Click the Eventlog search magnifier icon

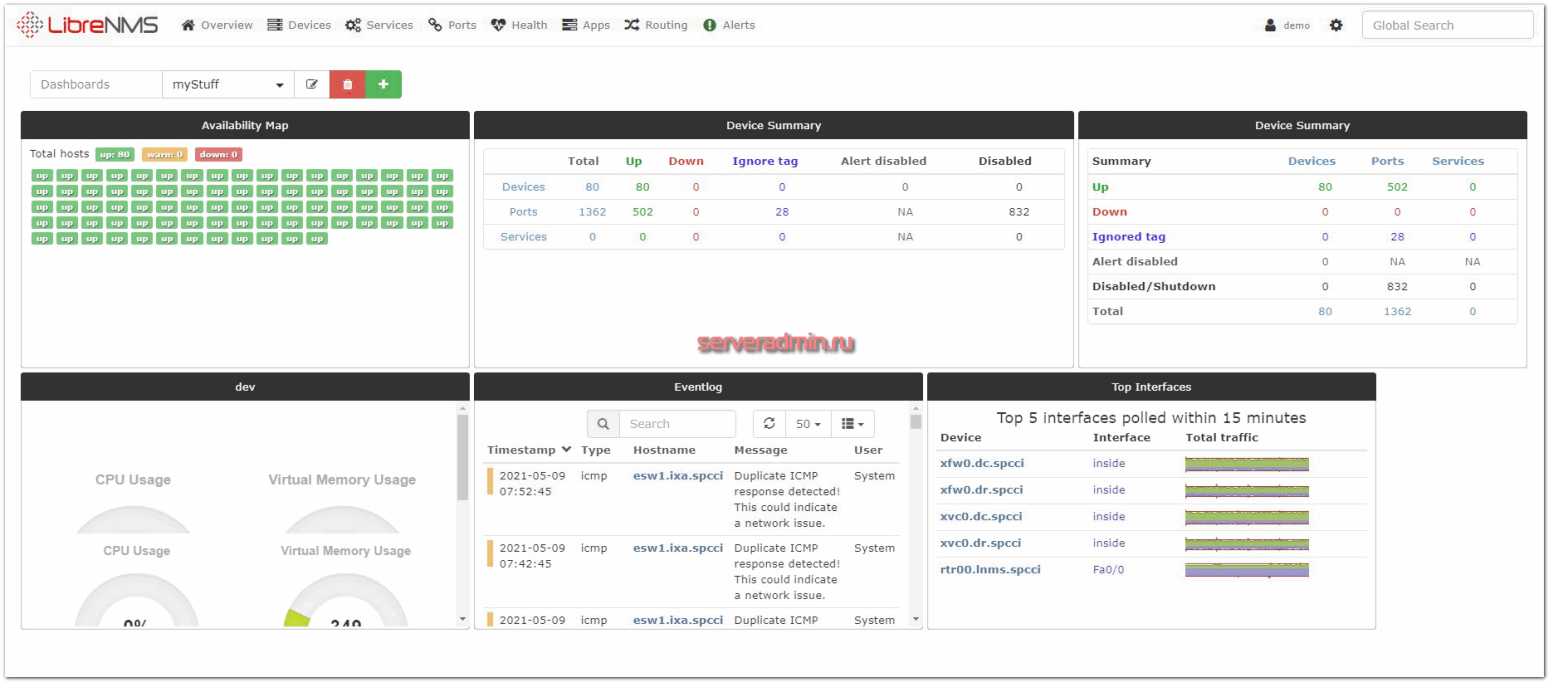(603, 424)
